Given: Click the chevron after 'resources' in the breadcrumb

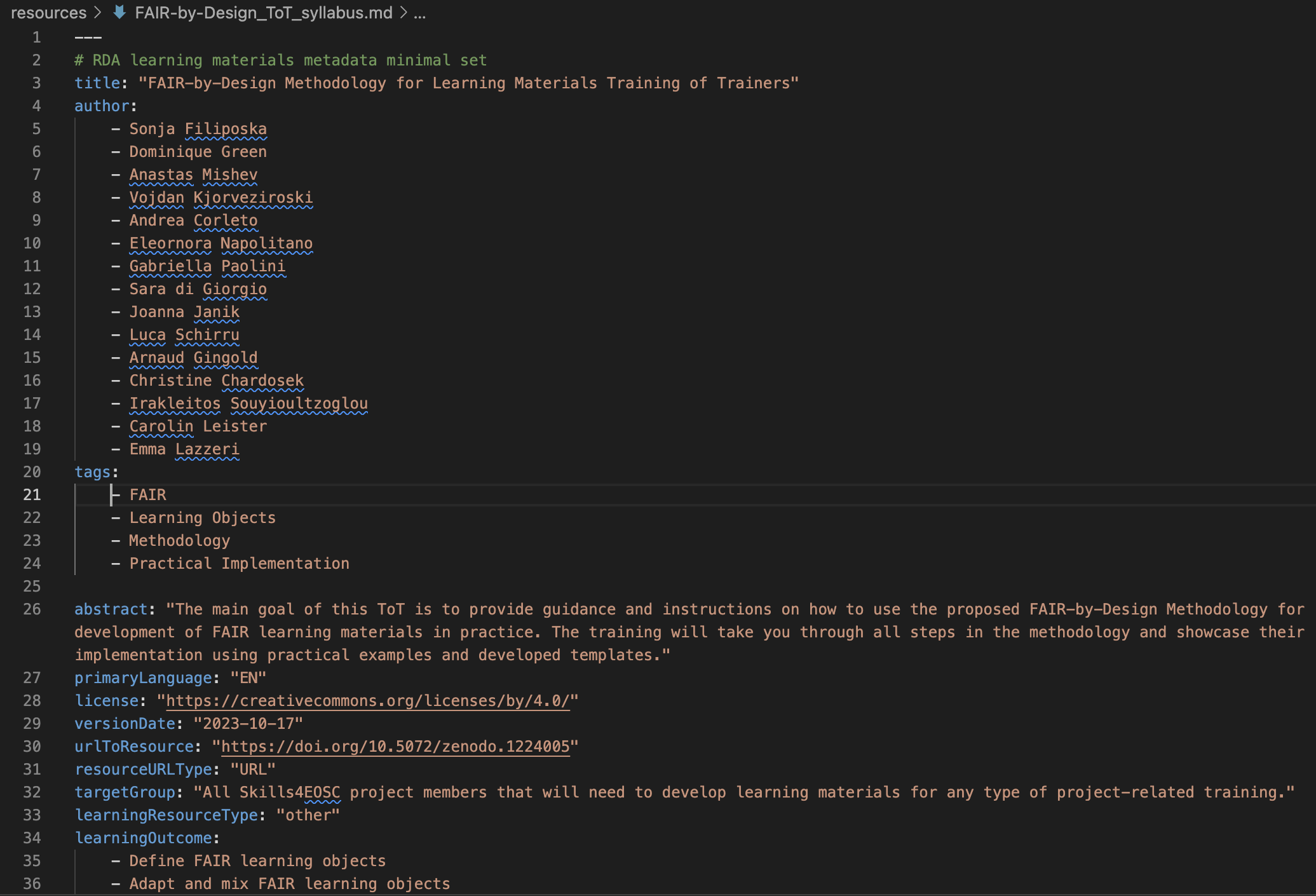Looking at the screenshot, I should [97, 11].
